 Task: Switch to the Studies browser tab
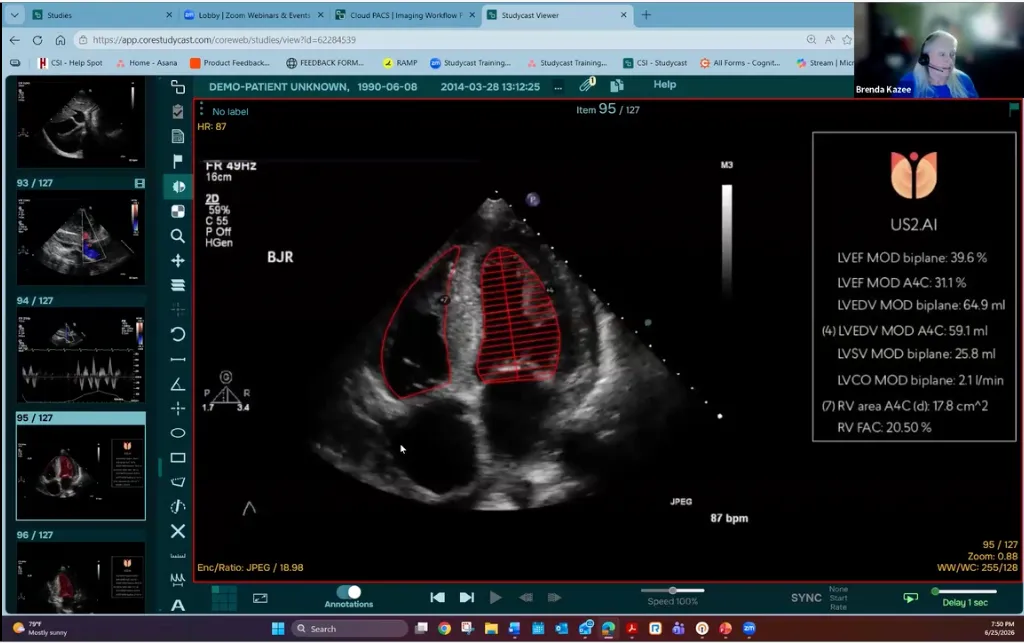(103, 14)
